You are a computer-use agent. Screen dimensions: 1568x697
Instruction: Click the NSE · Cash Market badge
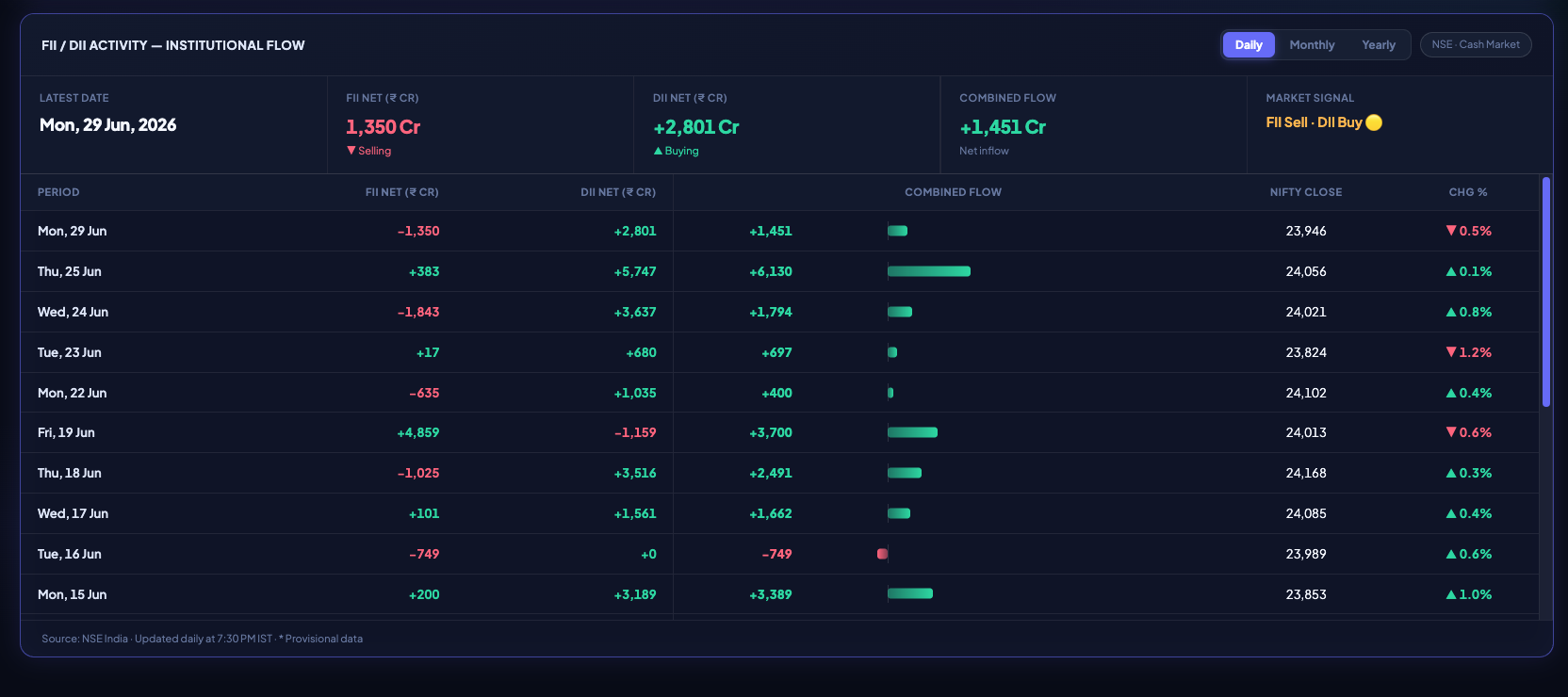click(x=1476, y=44)
